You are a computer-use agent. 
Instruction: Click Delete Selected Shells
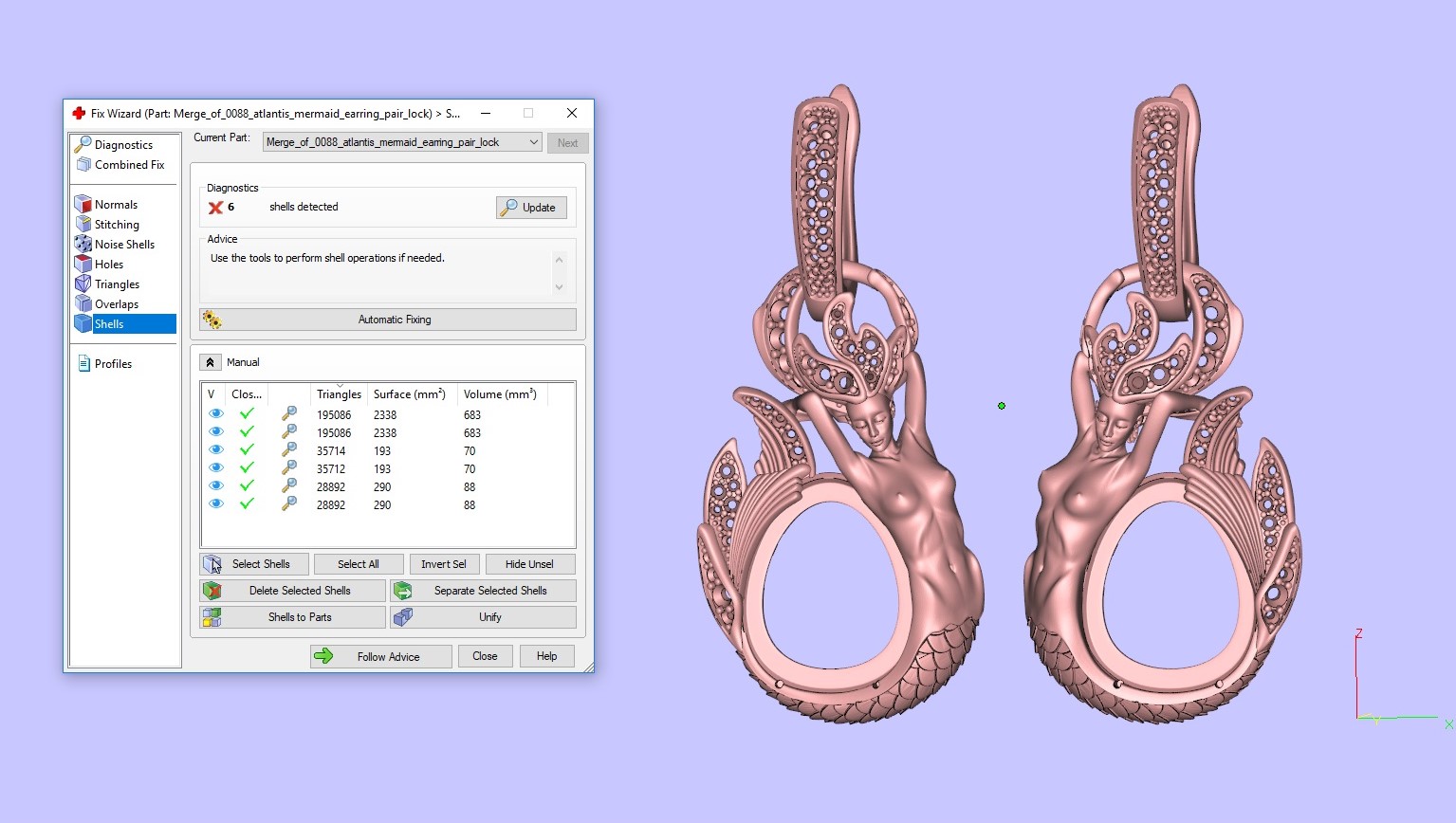[x=293, y=591]
